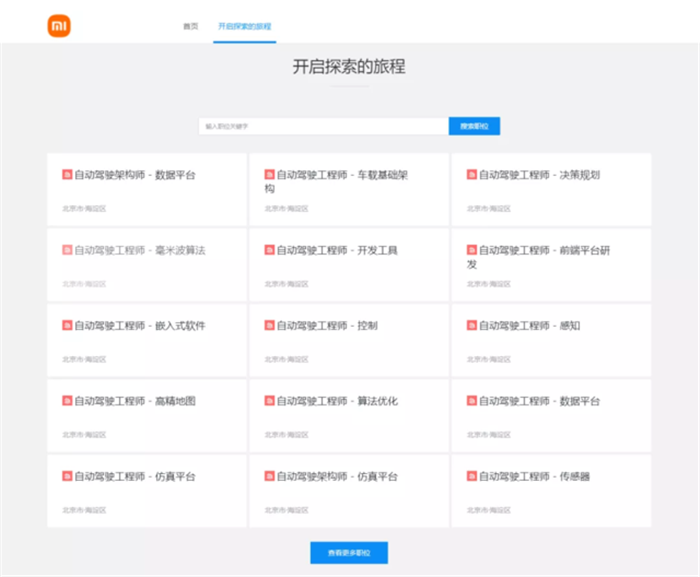Viewport: 700px width, 577px height.
Task: Click the Xiaomi logo icon
Action: (x=60, y=26)
